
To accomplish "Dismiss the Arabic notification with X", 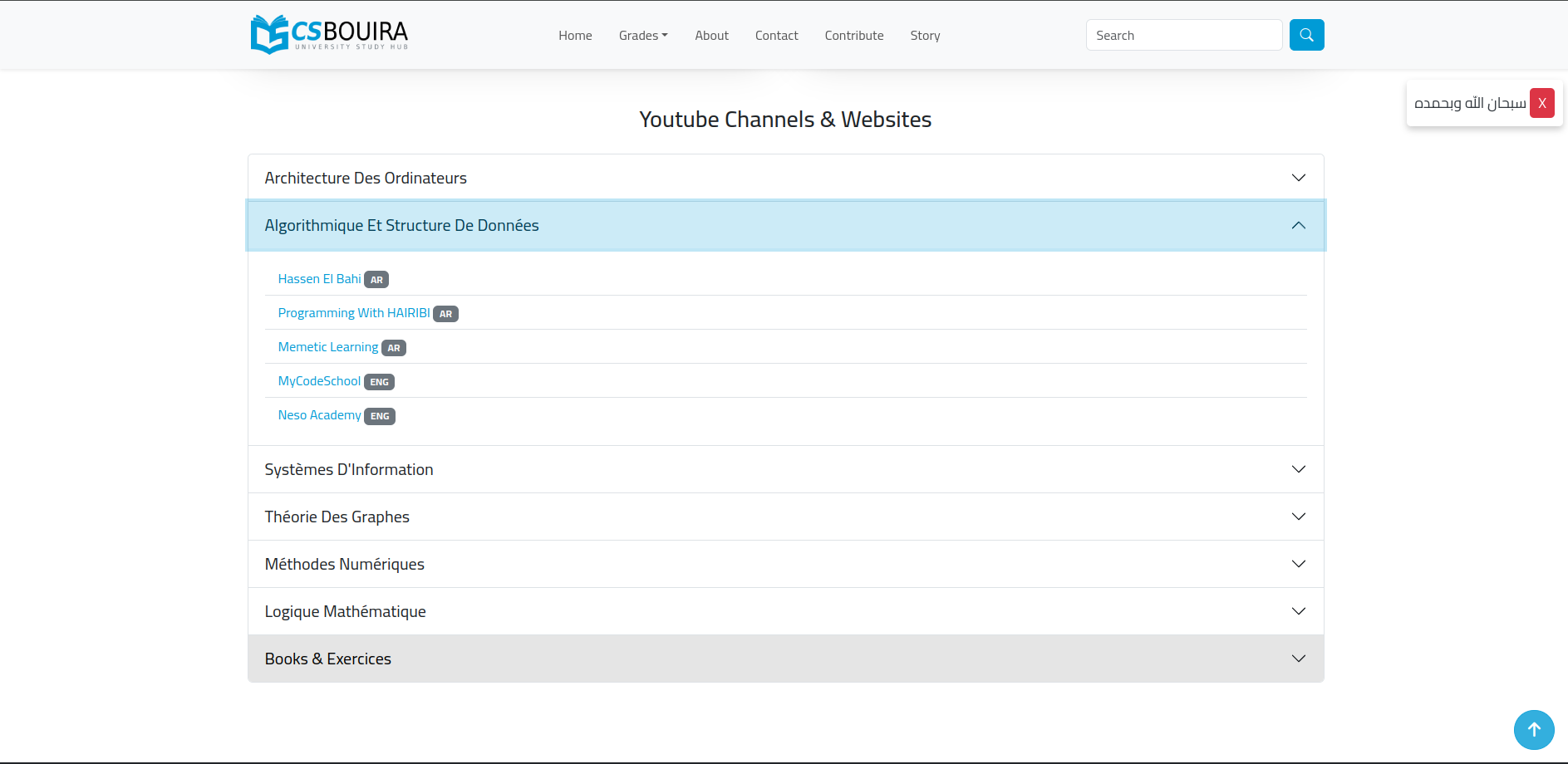I will (x=1541, y=103).
